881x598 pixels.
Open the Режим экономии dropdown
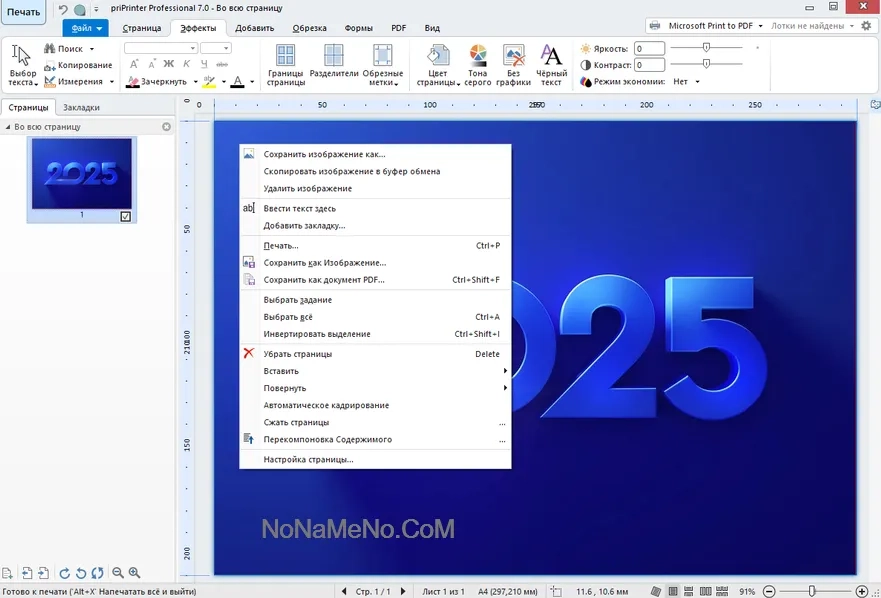pyautogui.click(x=687, y=82)
